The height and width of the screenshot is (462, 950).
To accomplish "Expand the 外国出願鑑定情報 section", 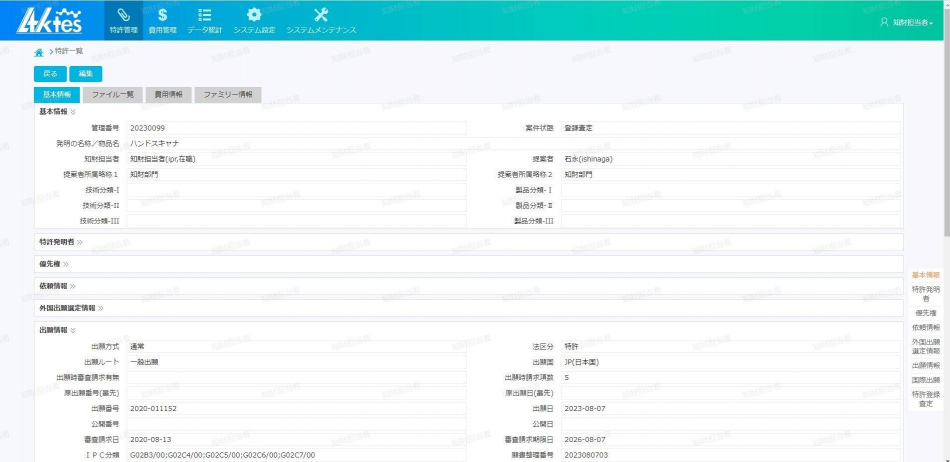I will [71, 308].
